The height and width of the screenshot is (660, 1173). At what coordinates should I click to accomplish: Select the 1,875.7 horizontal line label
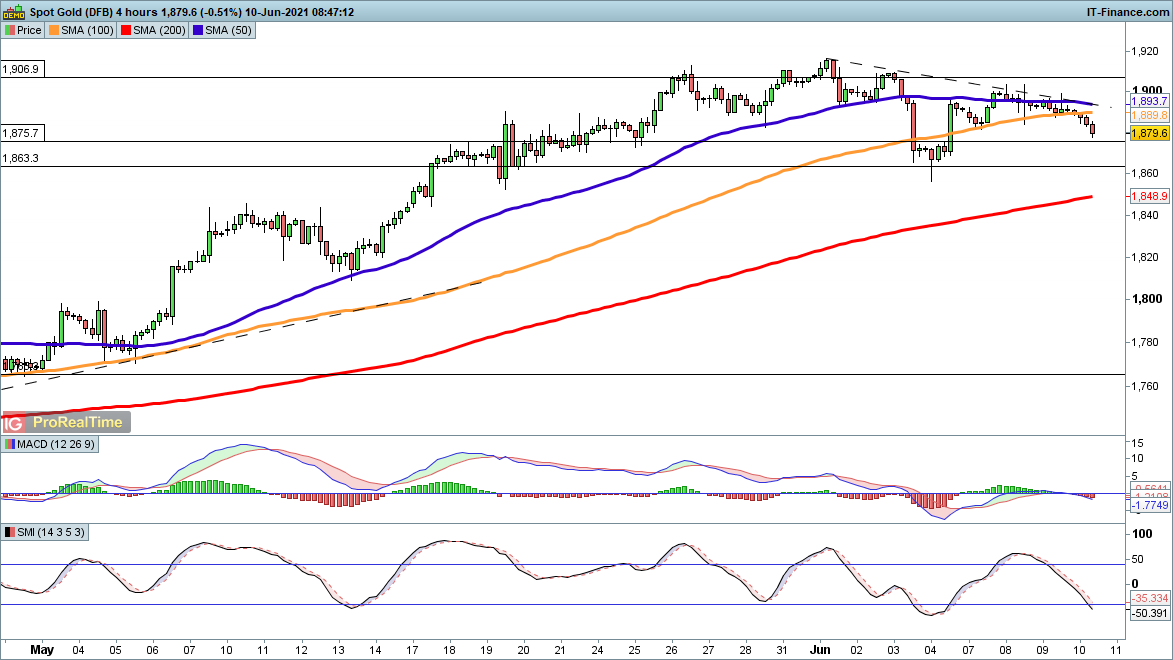[x=21, y=133]
